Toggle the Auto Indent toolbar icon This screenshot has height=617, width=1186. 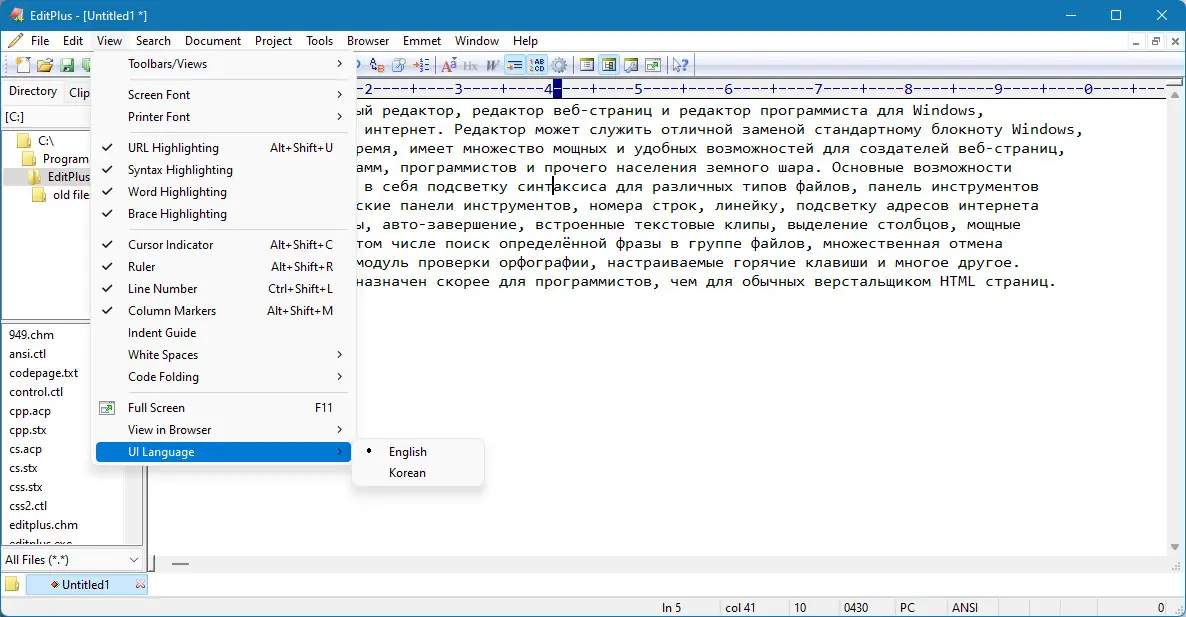514,65
